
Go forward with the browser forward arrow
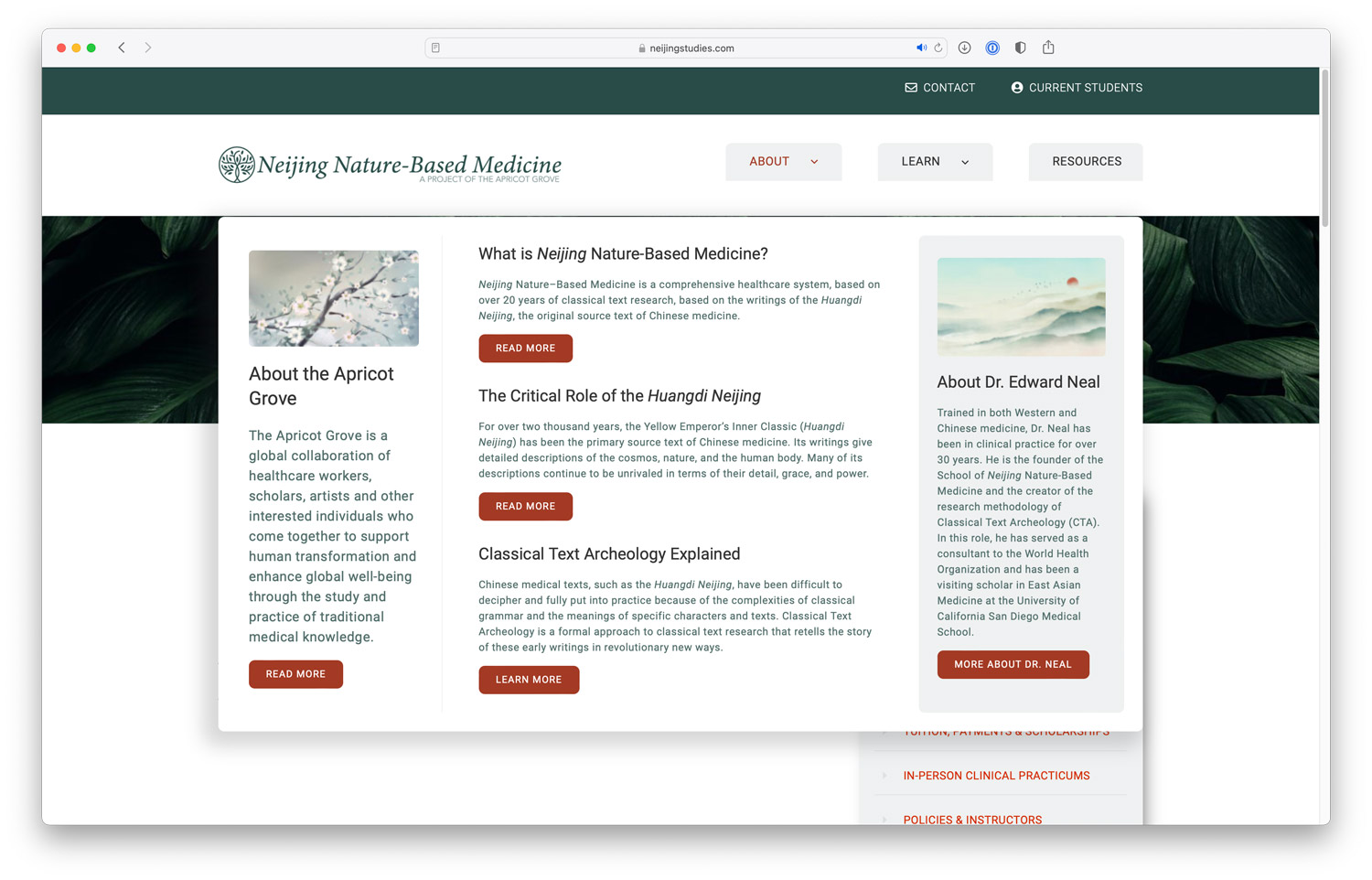[x=148, y=48]
